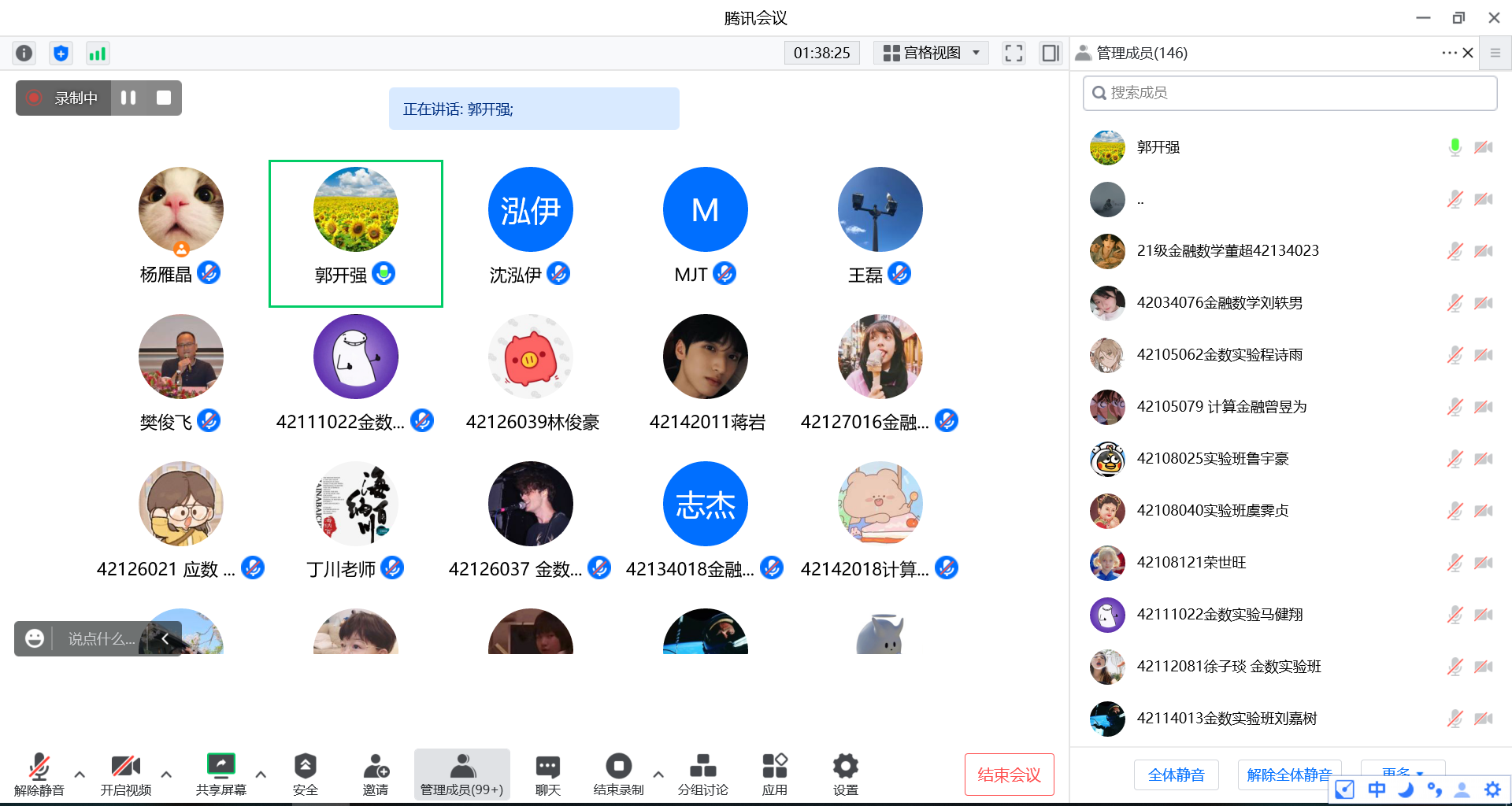The width and height of the screenshot is (1512, 806).
Task: Unmute your microphone (解除静音)
Action: pyautogui.click(x=39, y=775)
